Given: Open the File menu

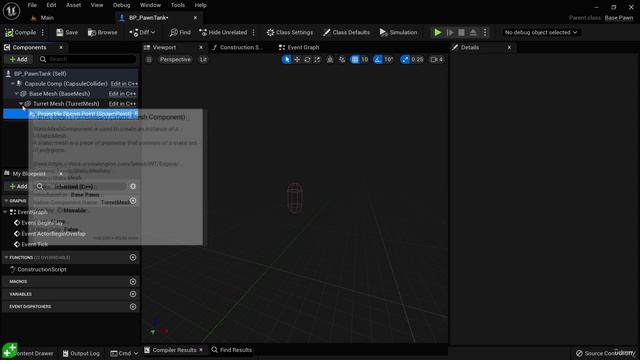Looking at the screenshot, I should click(x=32, y=5).
